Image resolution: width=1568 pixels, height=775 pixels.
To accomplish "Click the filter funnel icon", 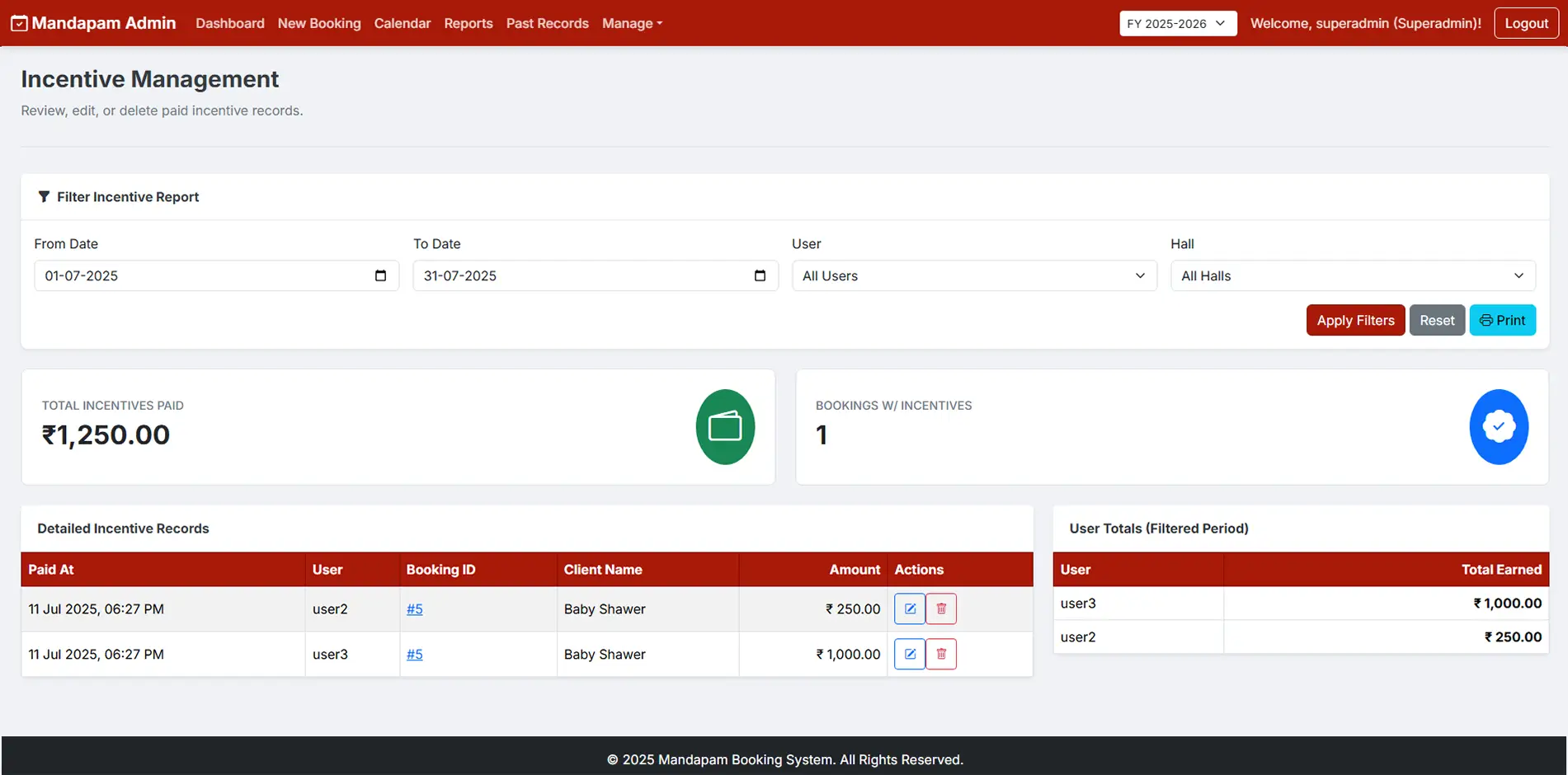I will click(x=44, y=196).
